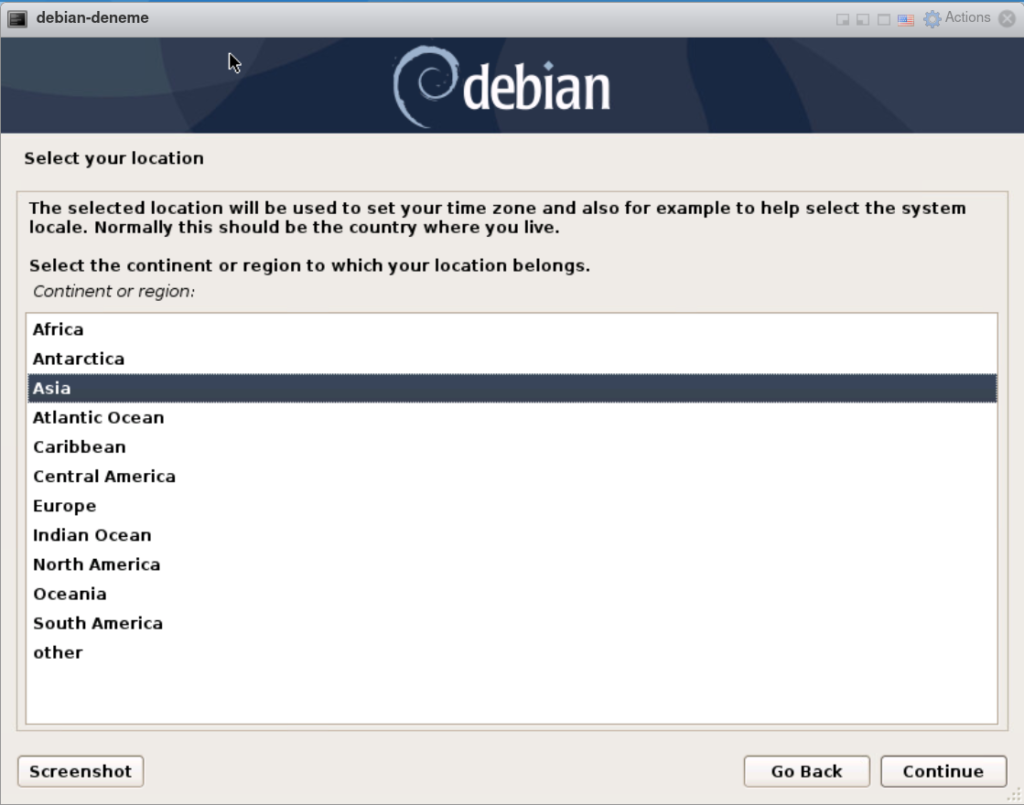The height and width of the screenshot is (805, 1024).
Task: Select the highlighted Asia entry
Action: click(512, 388)
